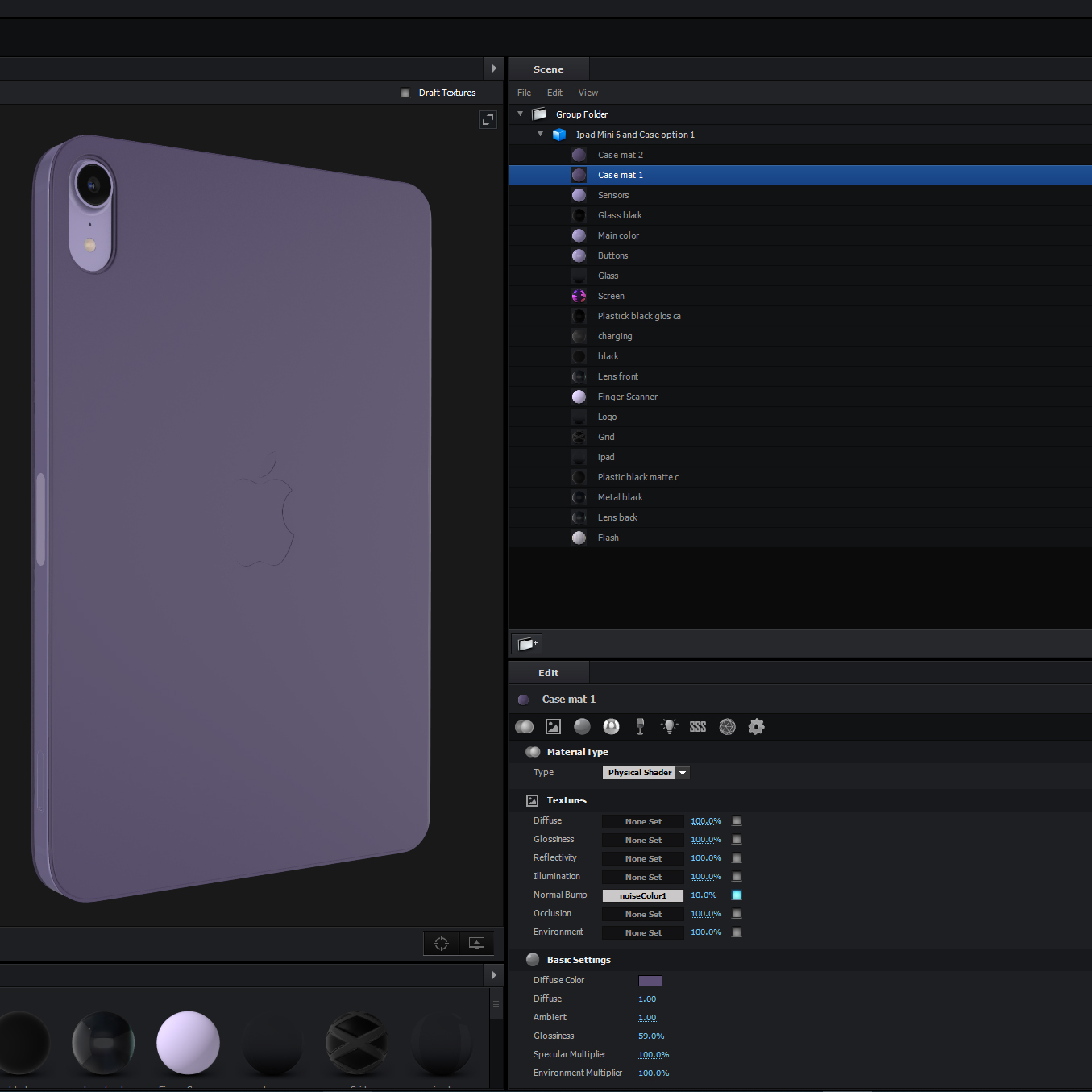Click the collapse arrow above material library
This screenshot has height=1092, width=1092.
pos(494,975)
